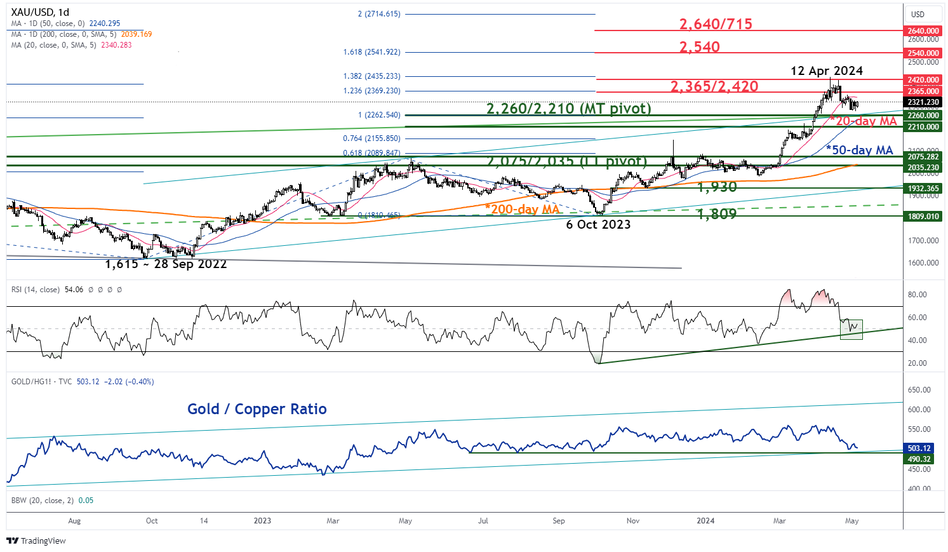The image size is (948, 552).
Task: Click the 2640.000 red price label
Action: tap(921, 30)
